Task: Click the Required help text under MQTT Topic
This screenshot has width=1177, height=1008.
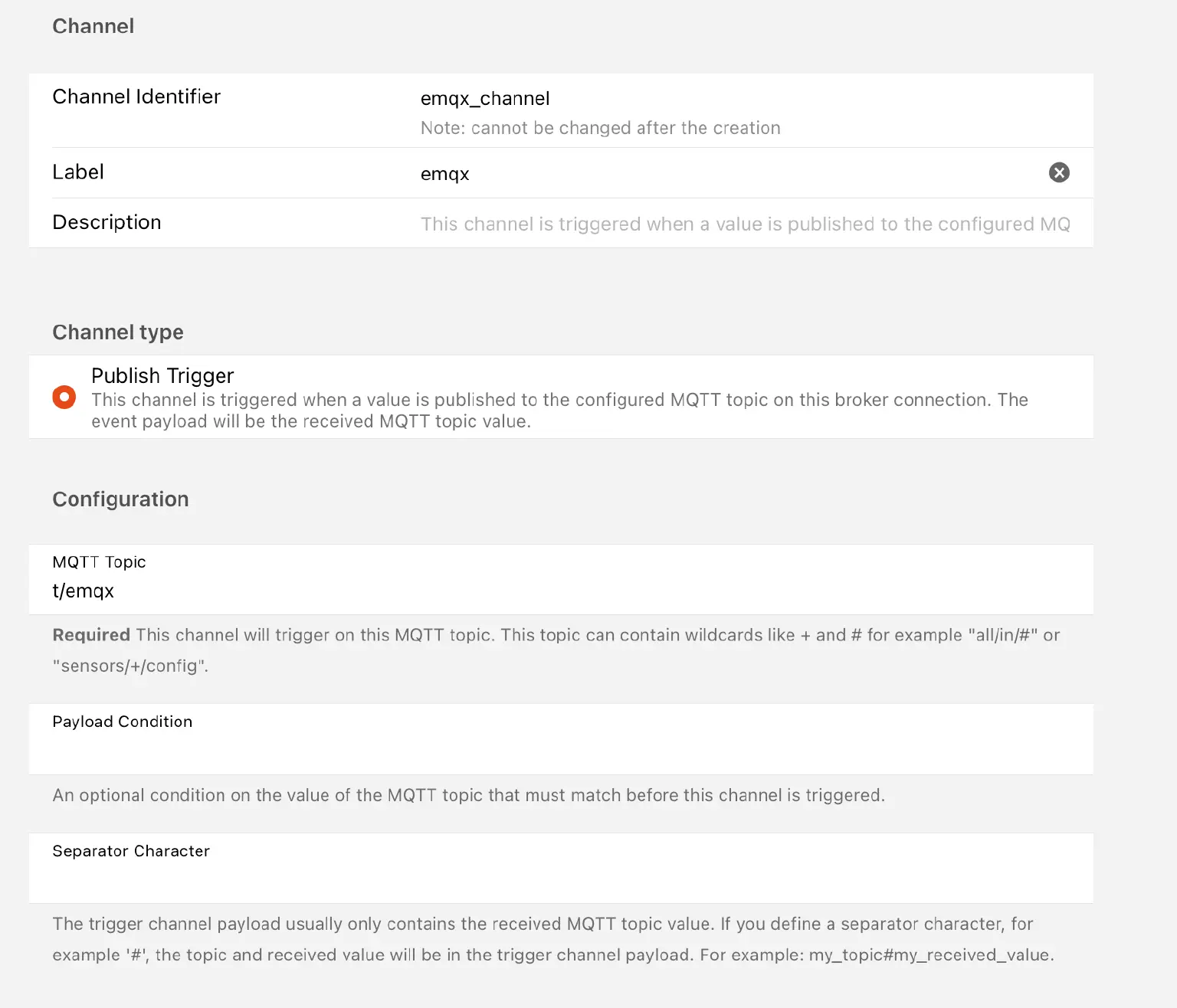Action: (x=555, y=650)
